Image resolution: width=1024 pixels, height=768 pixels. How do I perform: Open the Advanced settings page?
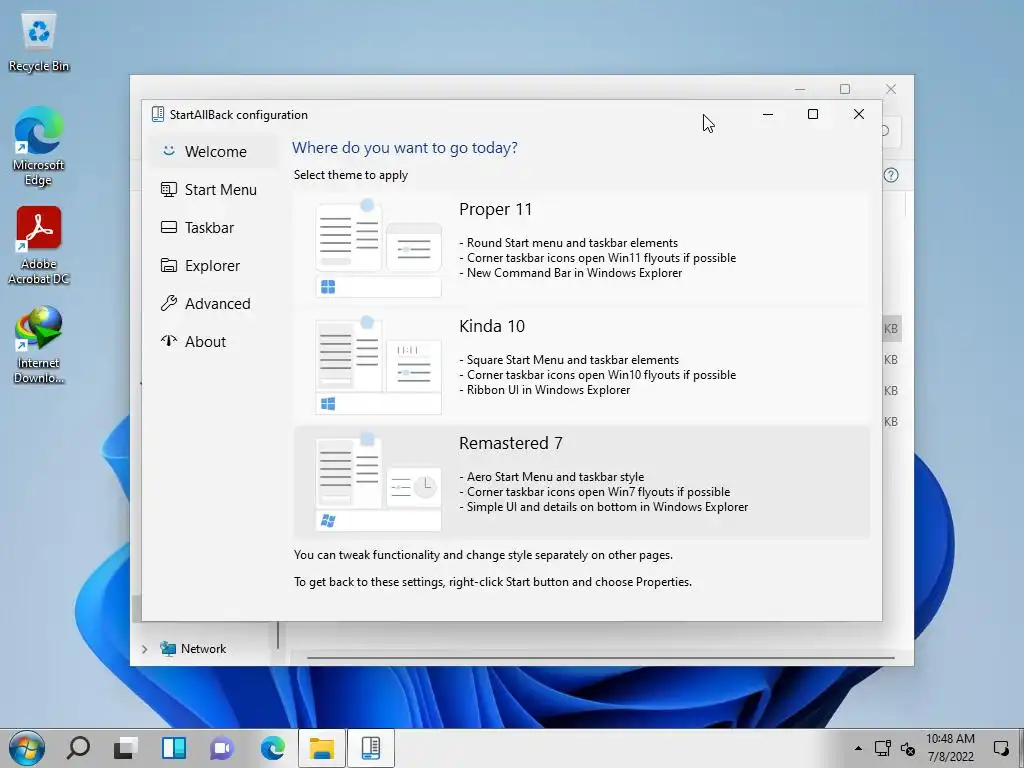[x=213, y=304]
